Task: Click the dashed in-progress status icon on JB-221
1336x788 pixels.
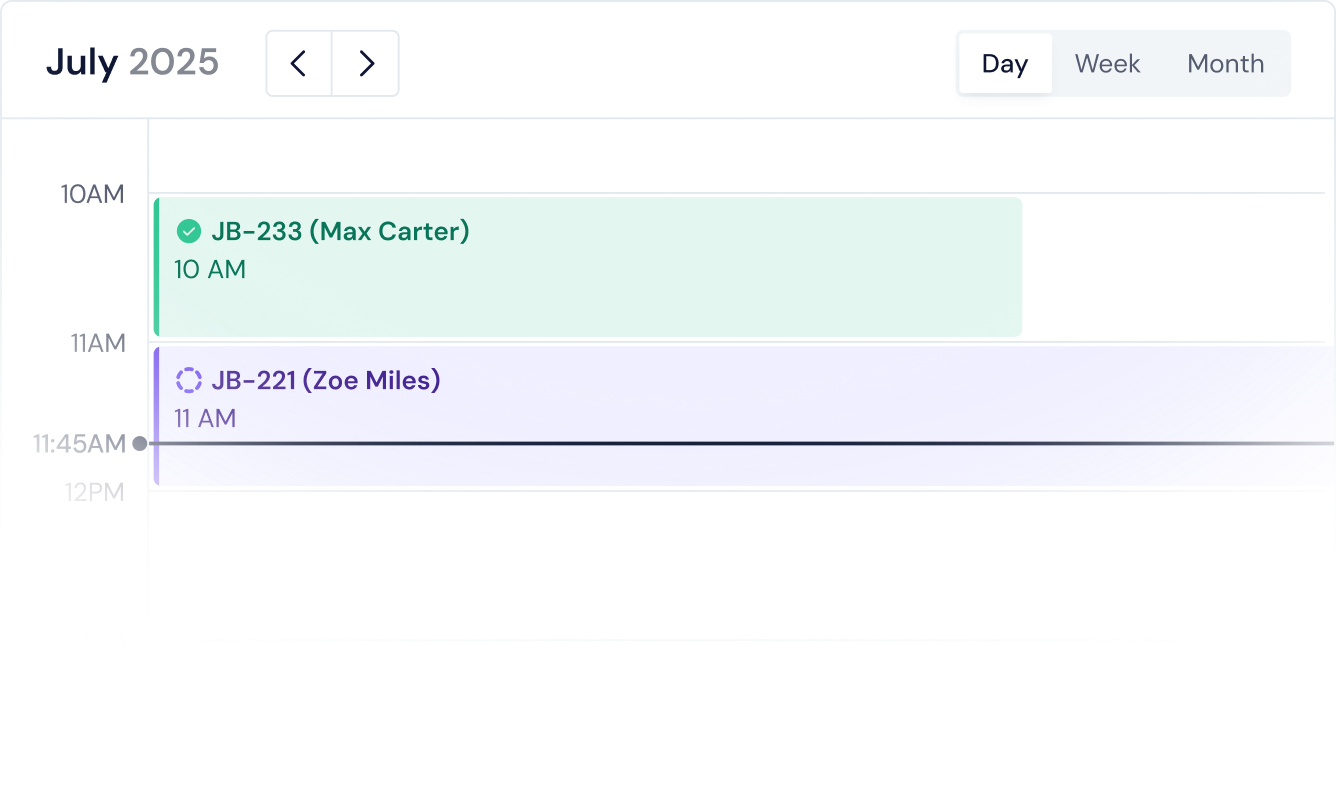Action: click(187, 380)
